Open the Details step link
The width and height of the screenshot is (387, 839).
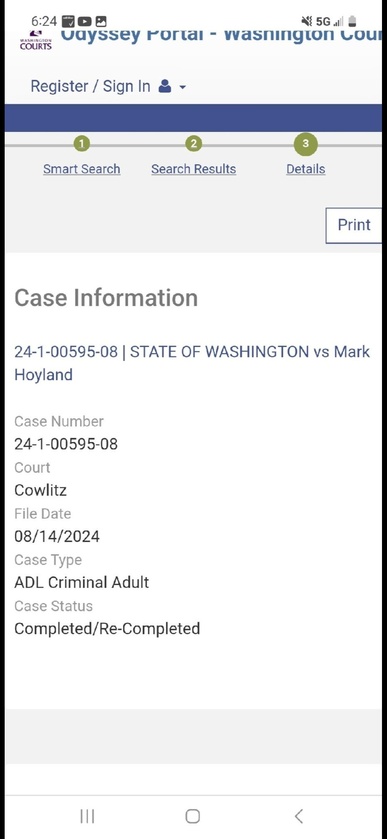306,169
